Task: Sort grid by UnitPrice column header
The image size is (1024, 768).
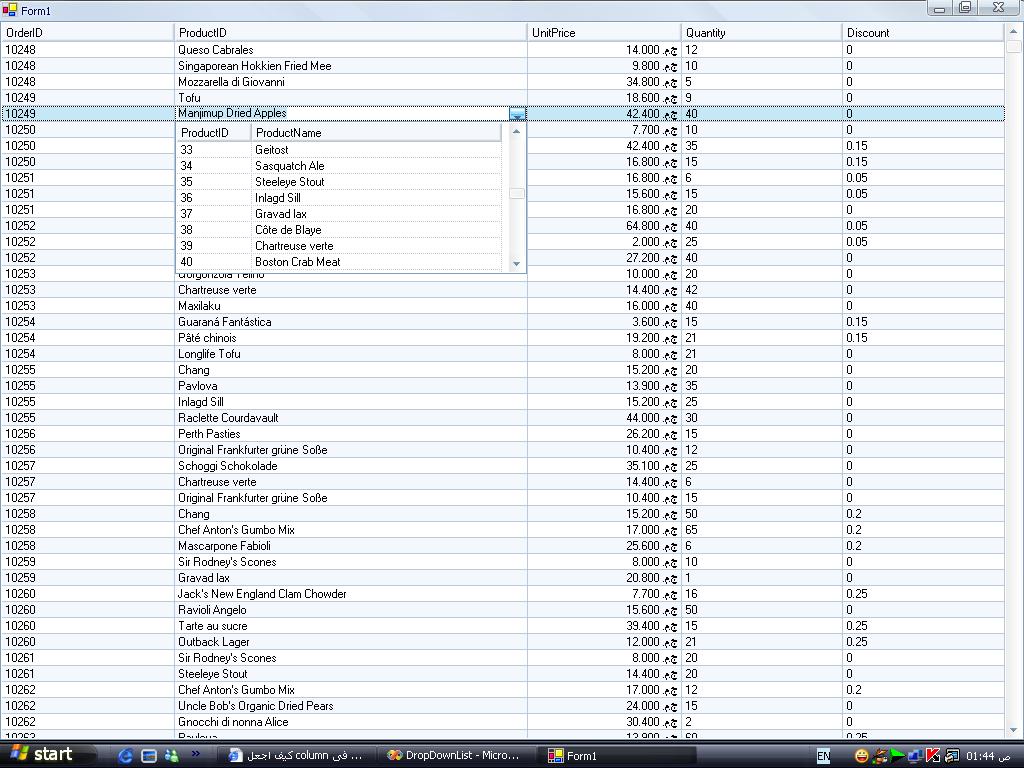Action: [604, 33]
